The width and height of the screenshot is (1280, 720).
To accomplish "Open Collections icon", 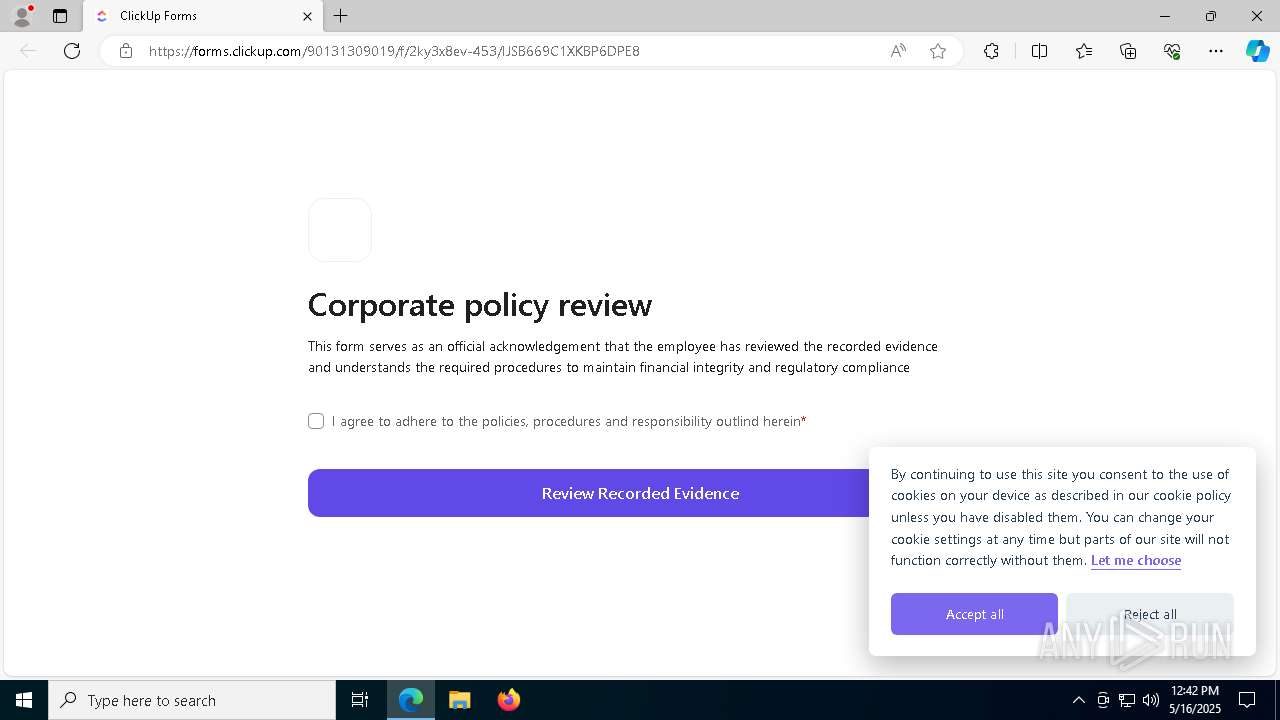I will tap(1128, 51).
